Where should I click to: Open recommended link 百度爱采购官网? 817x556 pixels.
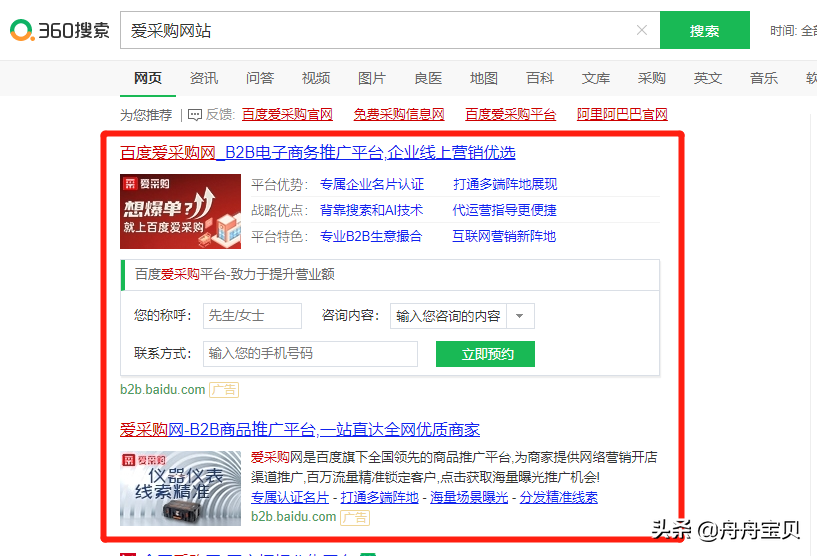click(288, 114)
